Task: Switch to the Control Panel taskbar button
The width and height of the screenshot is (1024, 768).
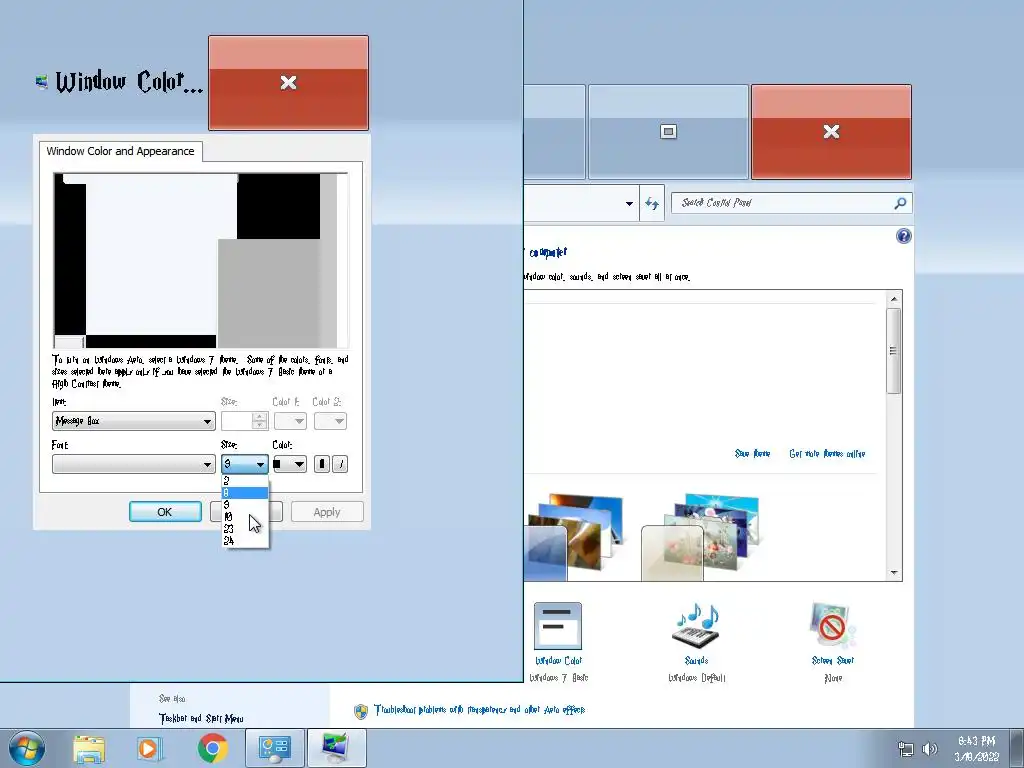Action: click(x=274, y=748)
